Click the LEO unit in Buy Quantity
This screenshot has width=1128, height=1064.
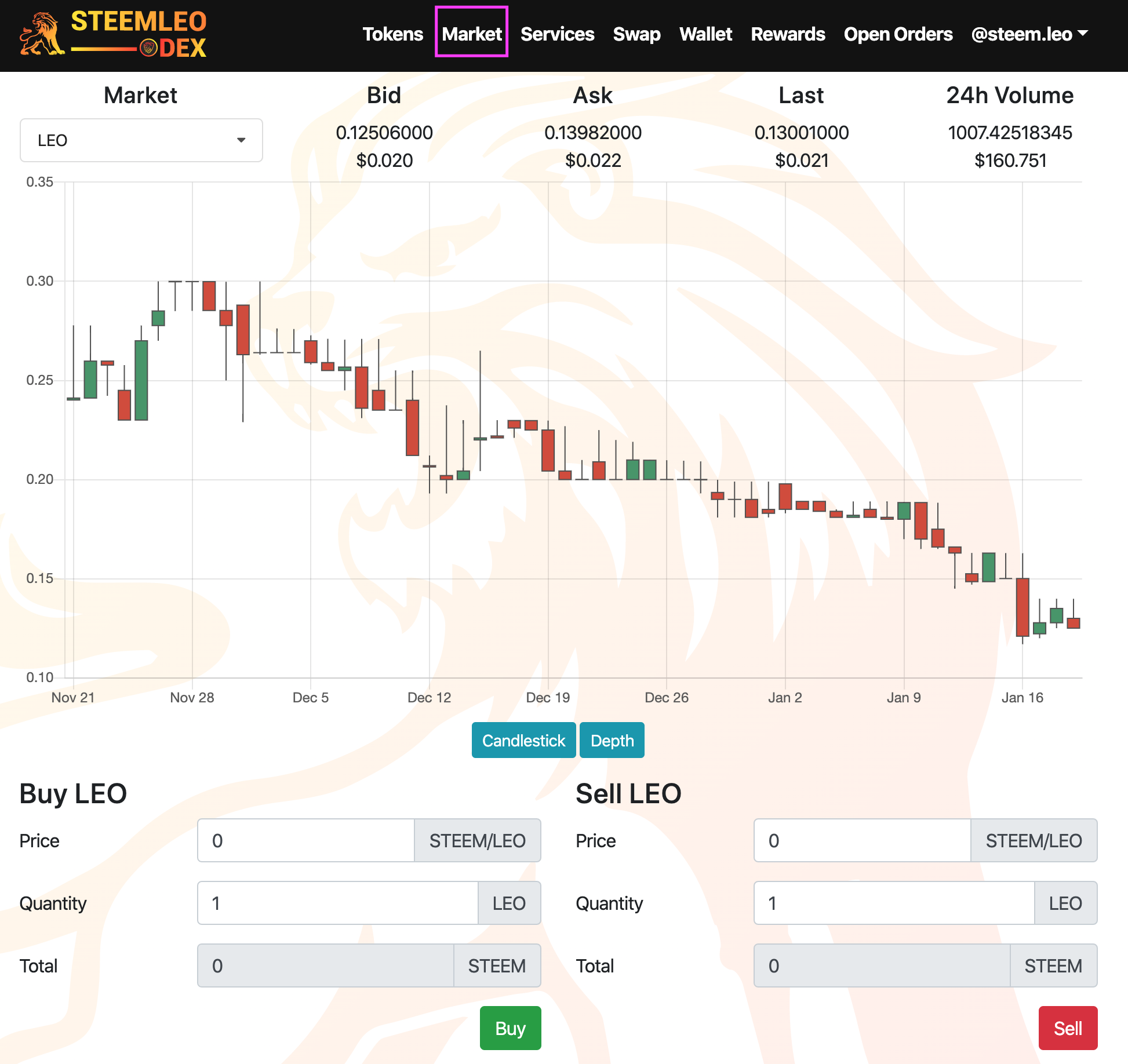point(509,903)
